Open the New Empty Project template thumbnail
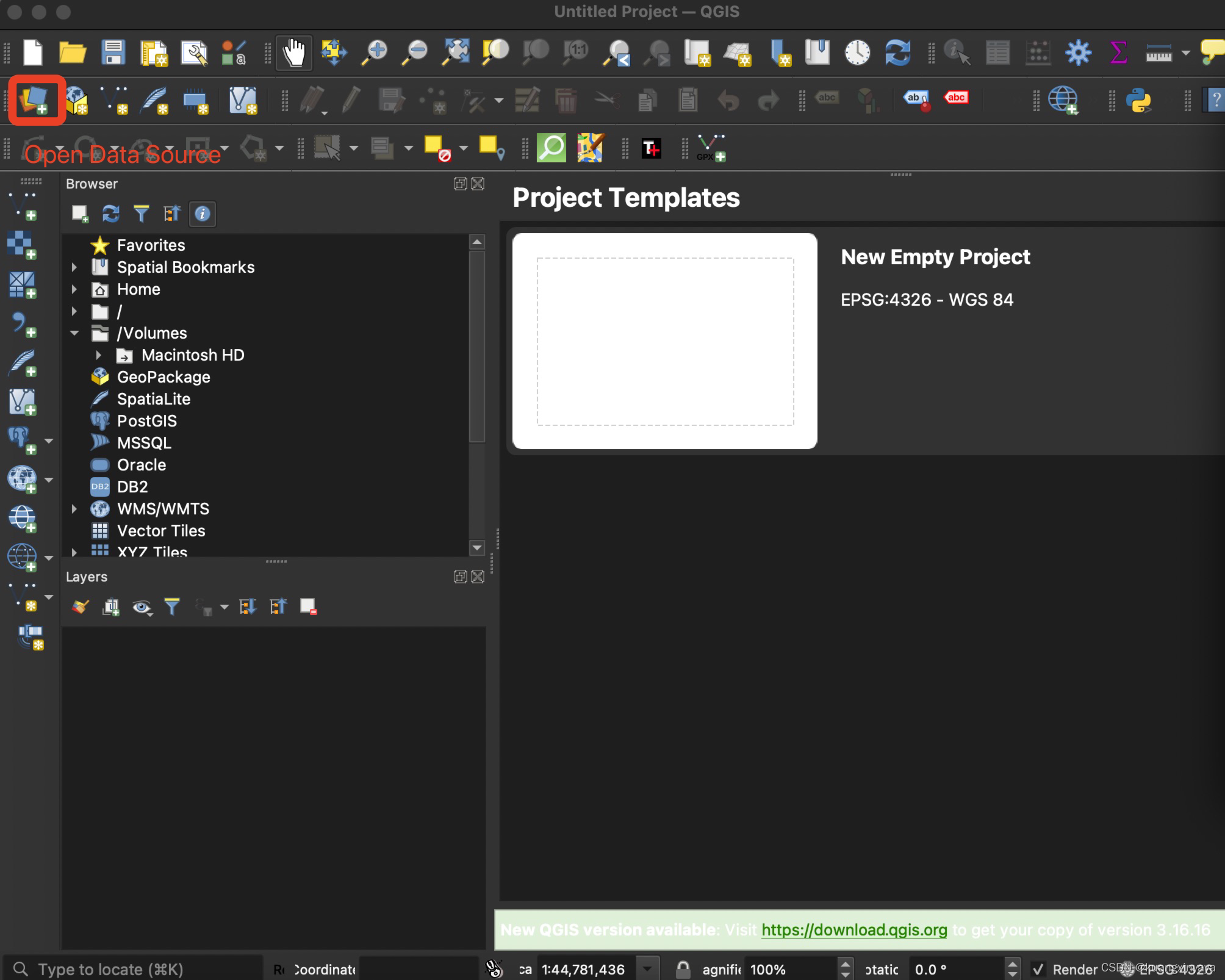Viewport: 1225px width, 980px height. tap(664, 341)
